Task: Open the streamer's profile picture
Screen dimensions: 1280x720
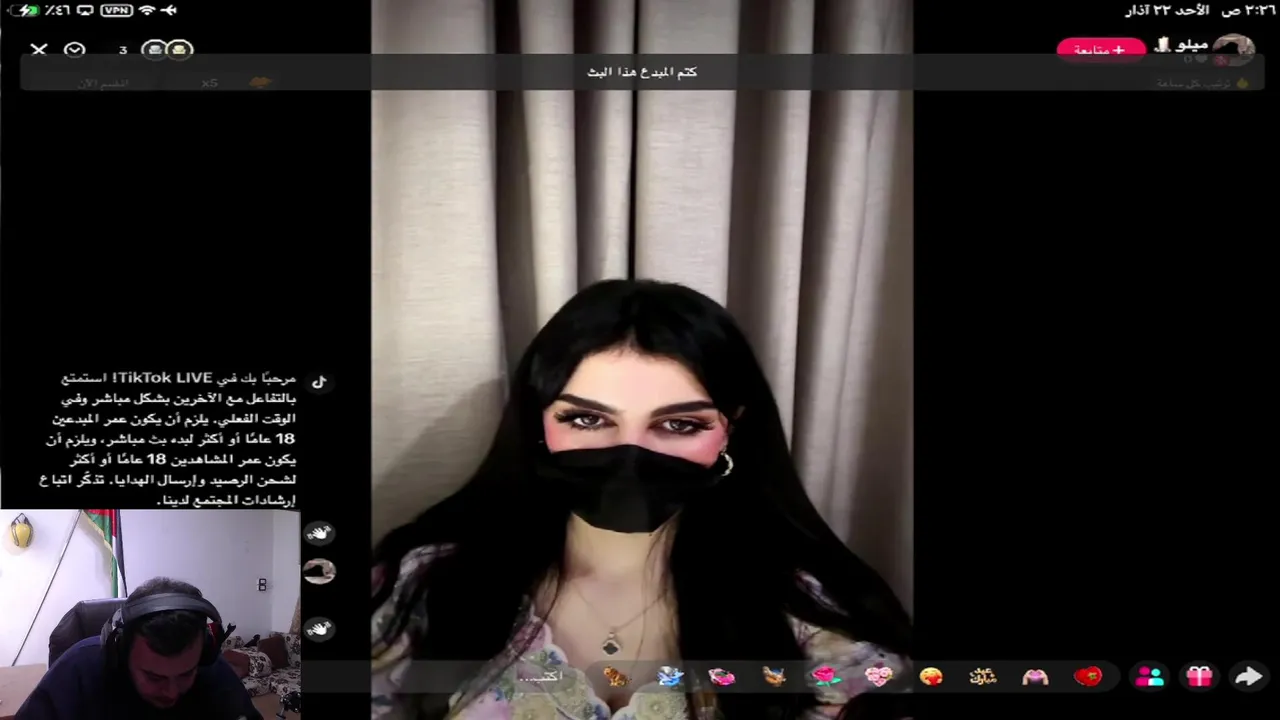Action: pos(1233,49)
